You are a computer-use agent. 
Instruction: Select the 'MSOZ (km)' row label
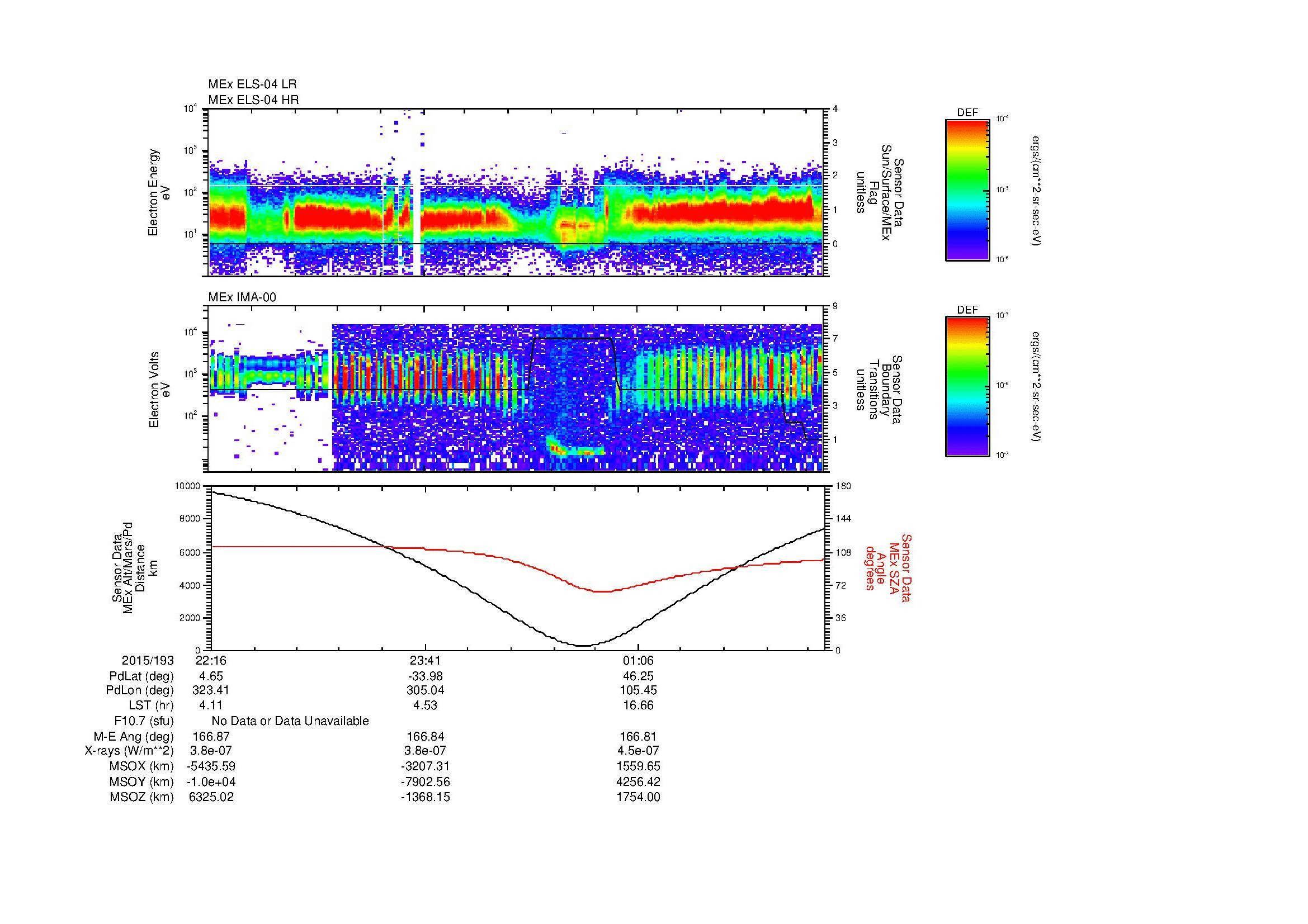pos(142,797)
